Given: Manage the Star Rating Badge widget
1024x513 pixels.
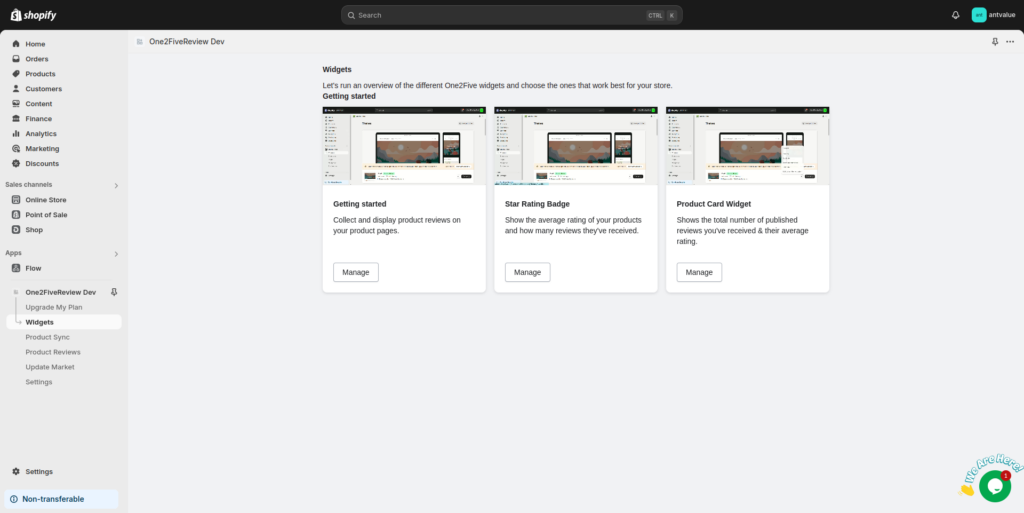Looking at the screenshot, I should point(527,272).
